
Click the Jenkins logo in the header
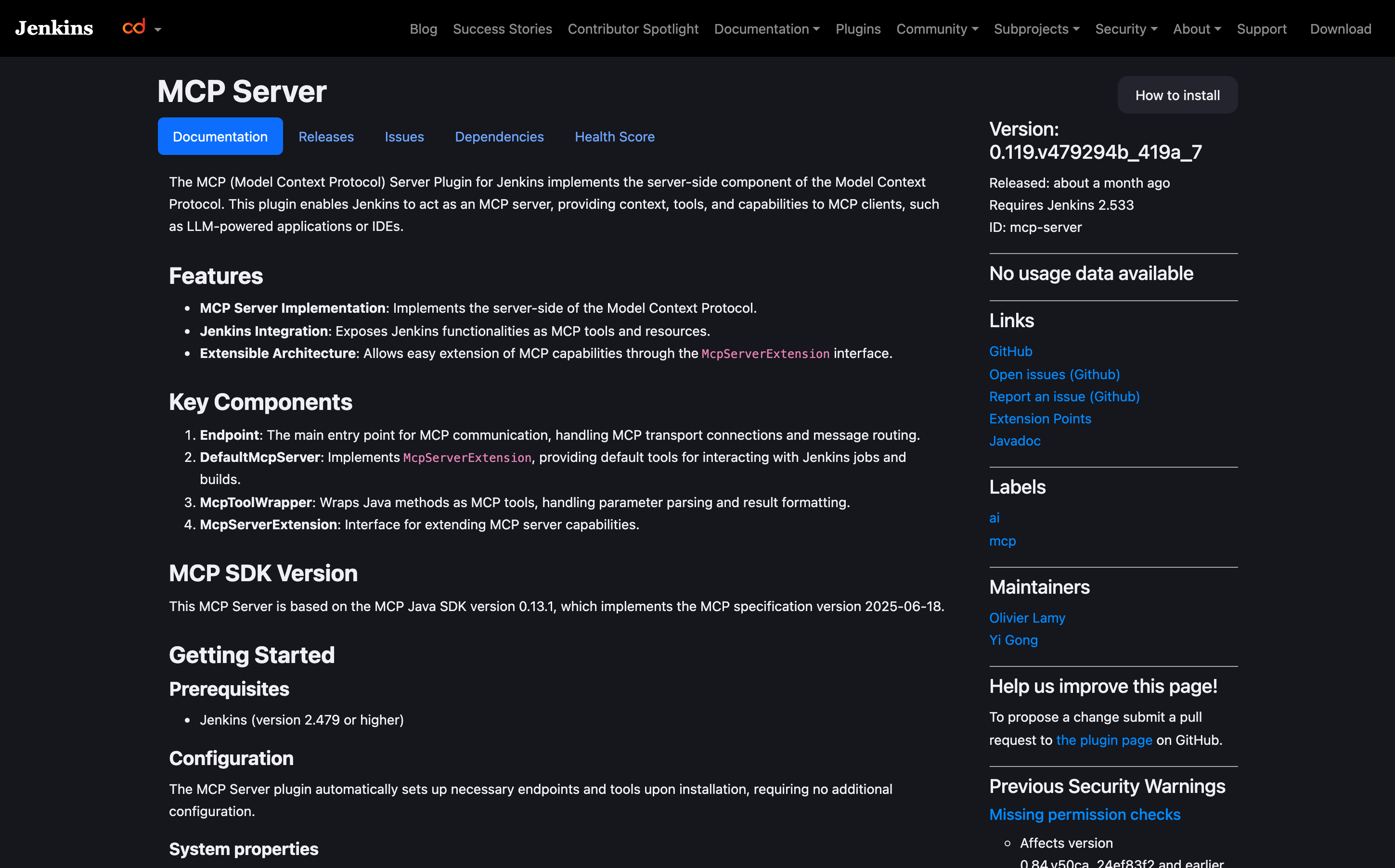(54, 28)
